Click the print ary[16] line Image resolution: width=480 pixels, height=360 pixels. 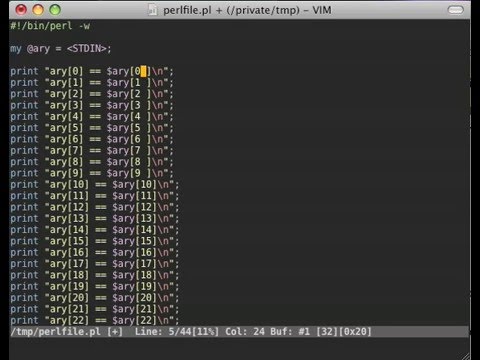tap(95, 253)
